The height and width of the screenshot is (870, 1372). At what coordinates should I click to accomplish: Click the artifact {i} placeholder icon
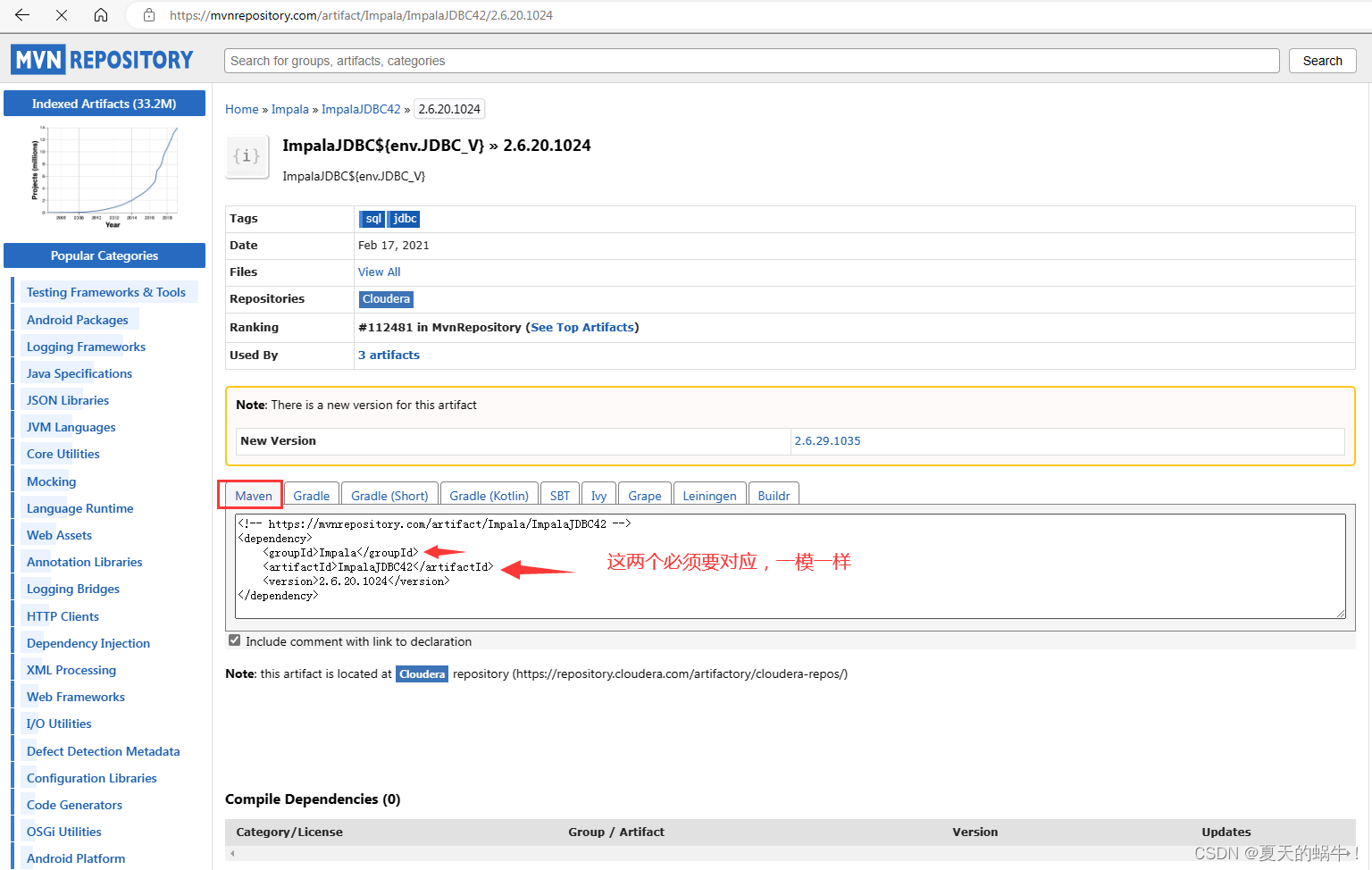(x=247, y=156)
